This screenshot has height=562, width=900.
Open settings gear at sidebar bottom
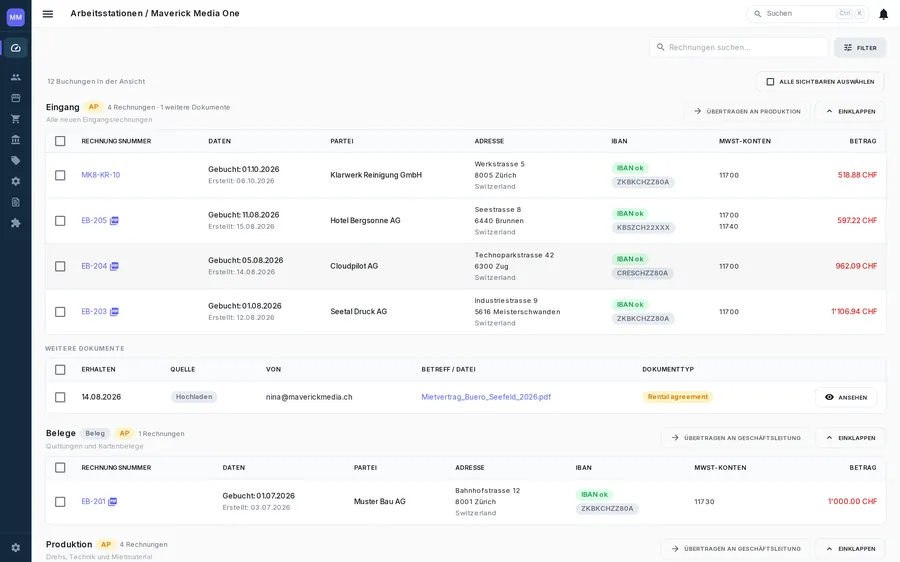coord(15,548)
